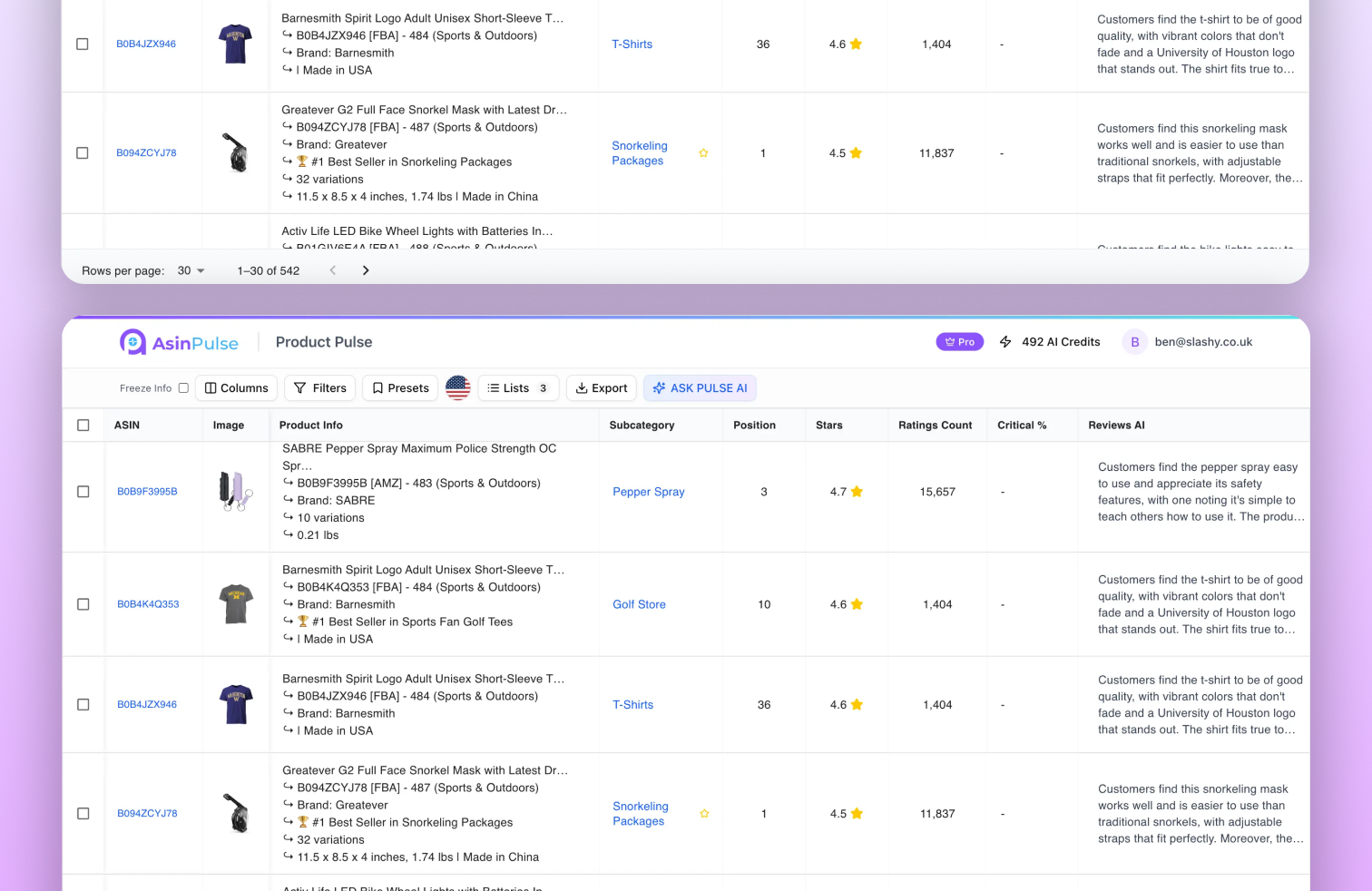
Task: Tick the select-all checkbox in table header
Action: [83, 426]
